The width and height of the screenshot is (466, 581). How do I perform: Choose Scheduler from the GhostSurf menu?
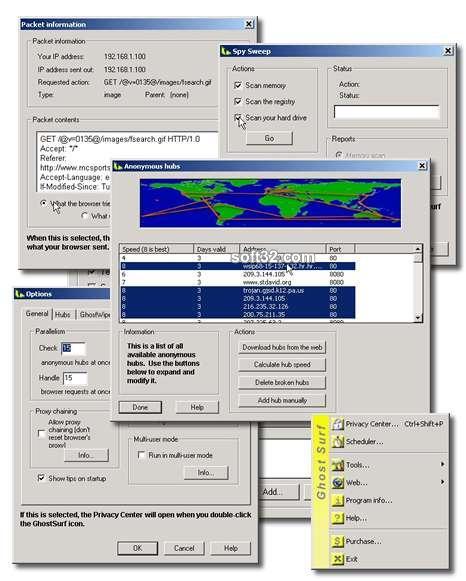point(388,441)
